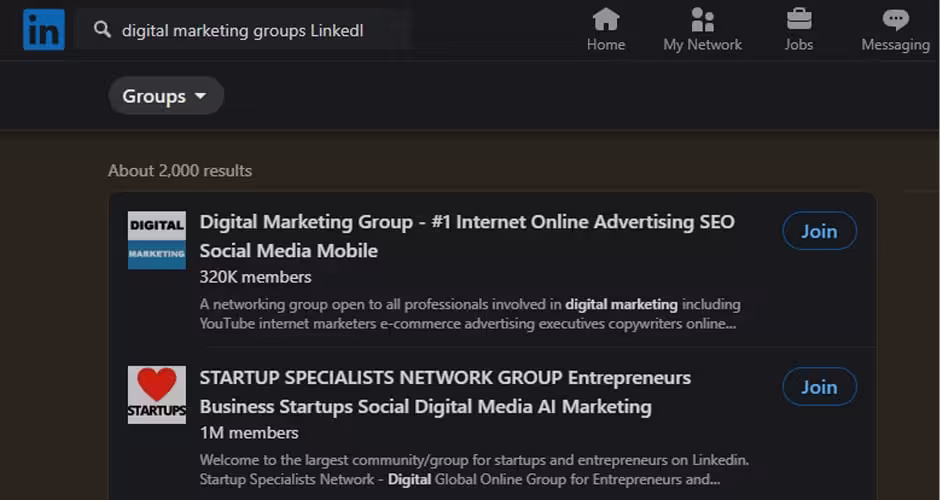Image resolution: width=940 pixels, height=500 pixels.
Task: Click the Startups heart logo thumbnail
Action: [x=157, y=394]
